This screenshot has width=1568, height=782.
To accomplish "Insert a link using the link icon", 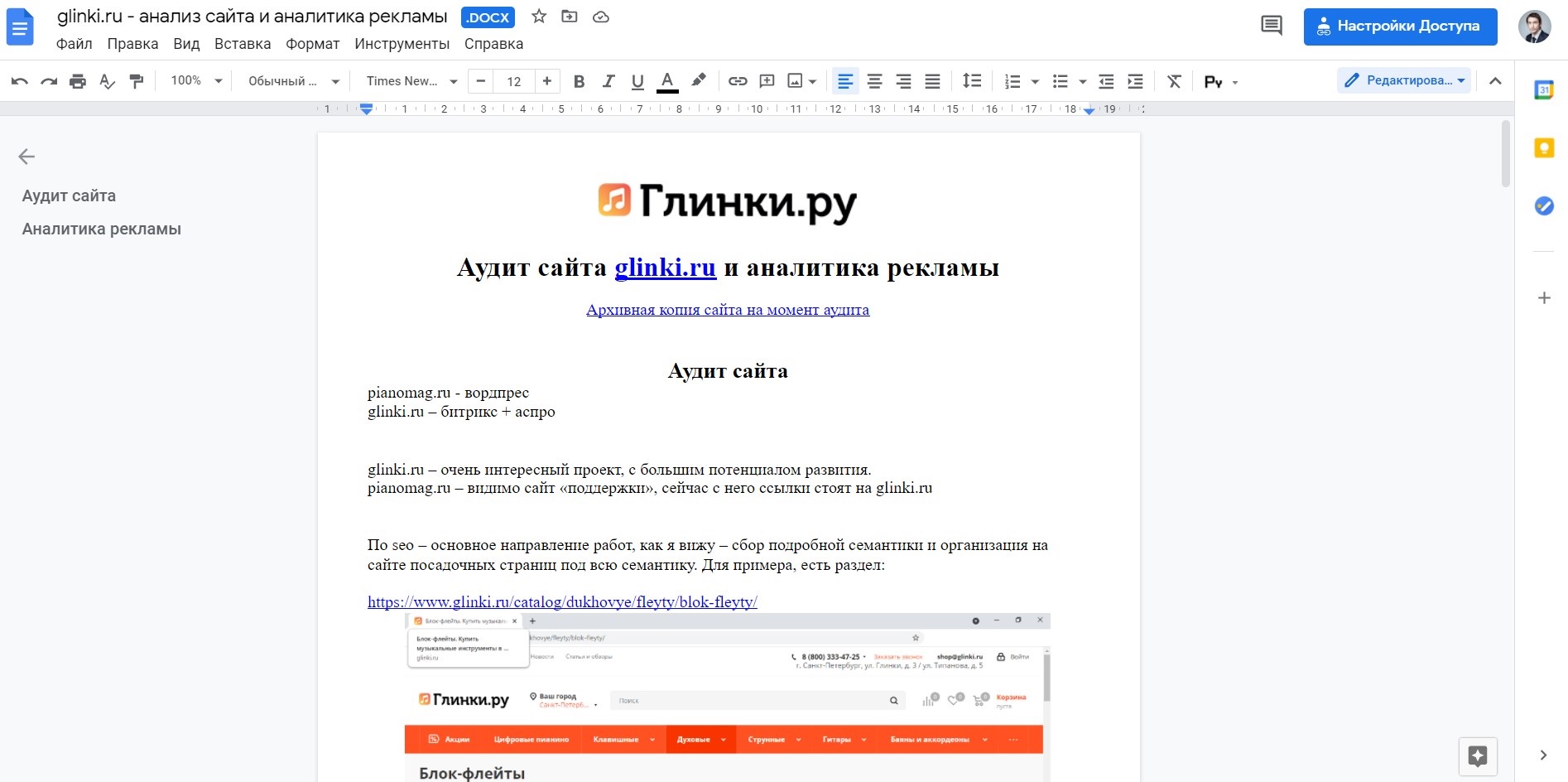I will (x=737, y=80).
